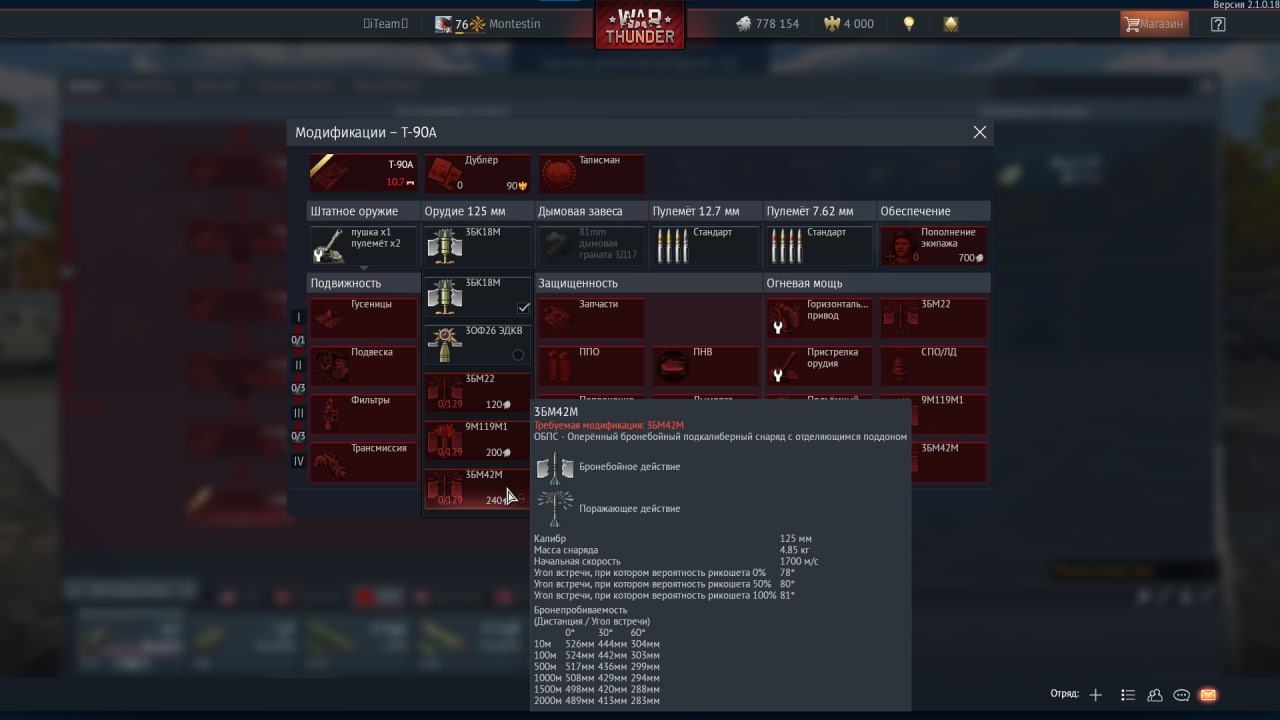Select the 3ОФ26 ЭДКВ radio button
Viewport: 1280px width, 720px height.
[518, 355]
